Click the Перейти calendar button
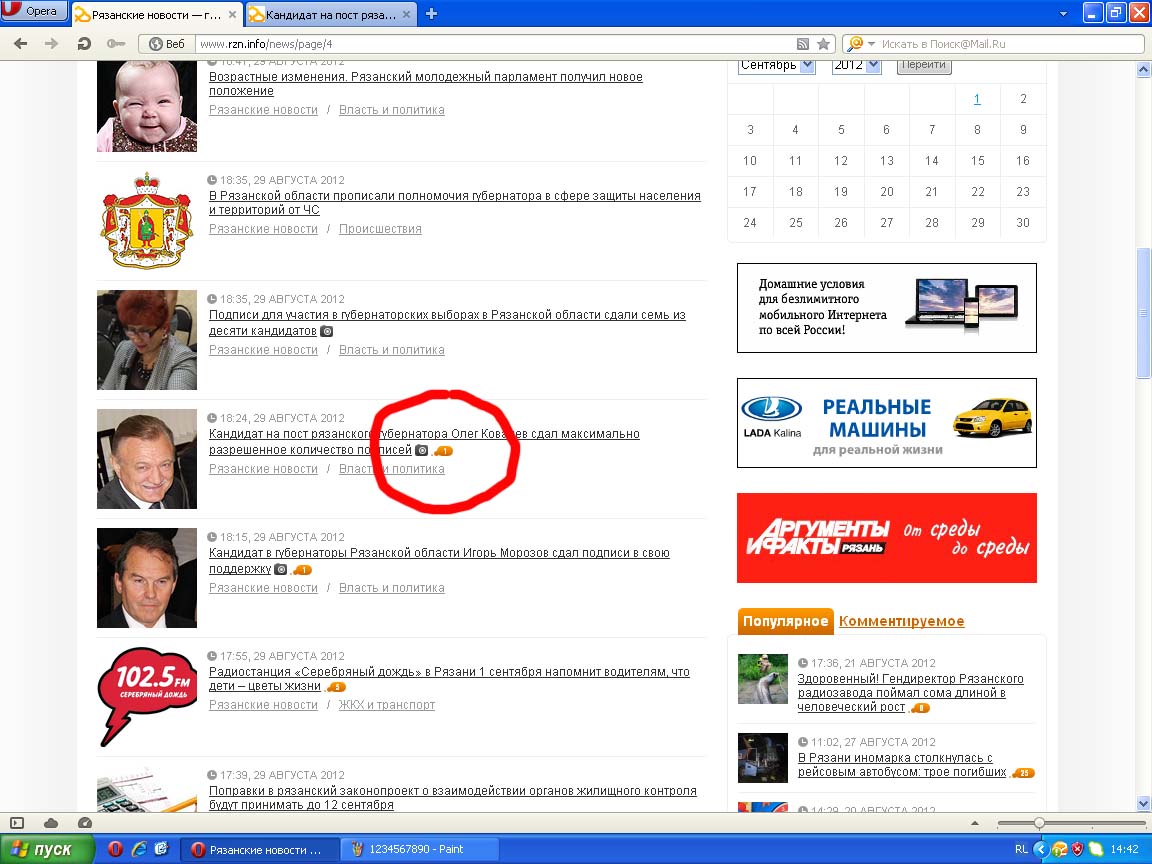The image size is (1152, 864). coord(923,65)
